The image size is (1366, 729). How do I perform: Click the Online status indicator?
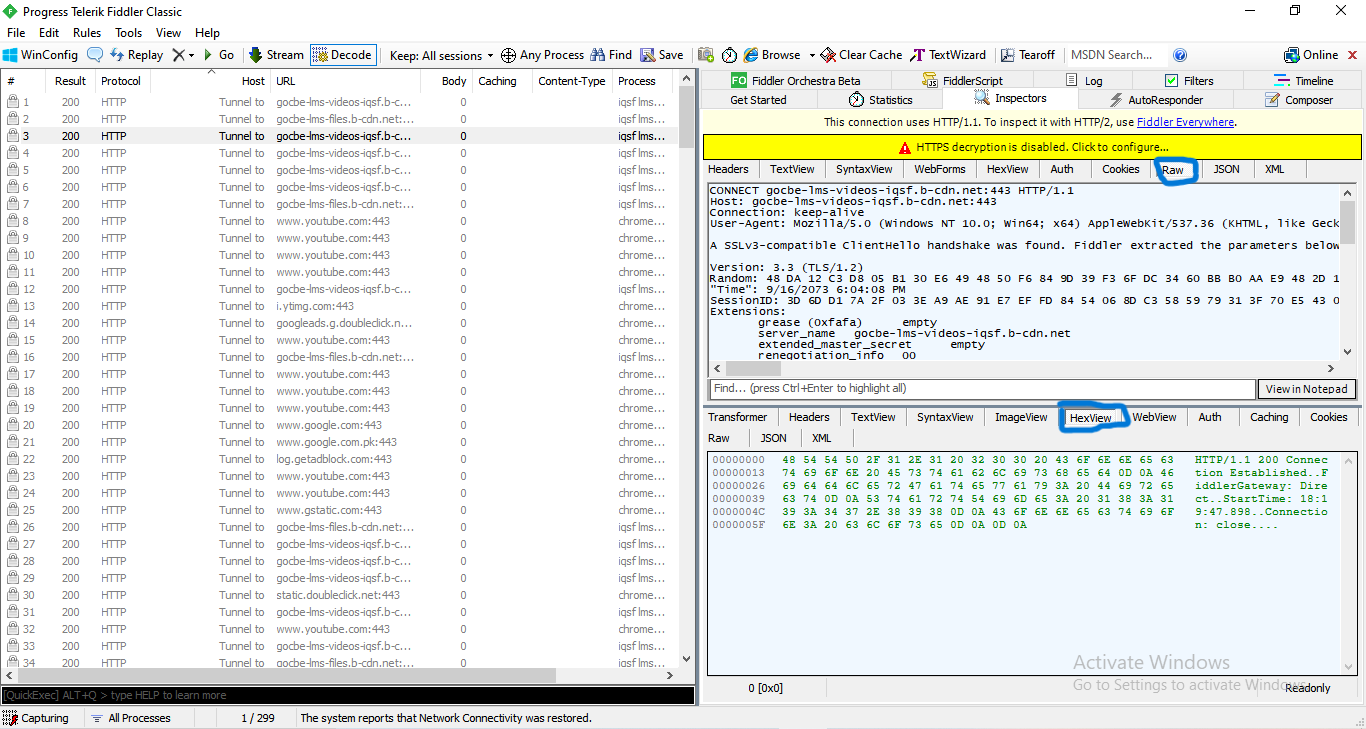tap(1311, 55)
